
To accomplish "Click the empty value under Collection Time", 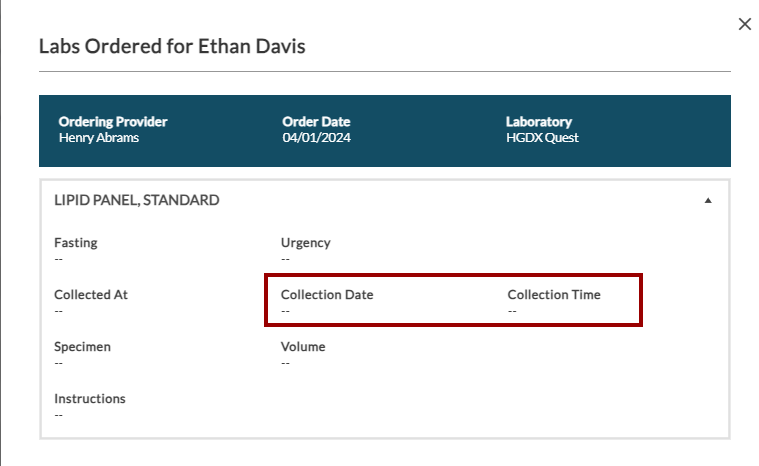I will pyautogui.click(x=512, y=311).
